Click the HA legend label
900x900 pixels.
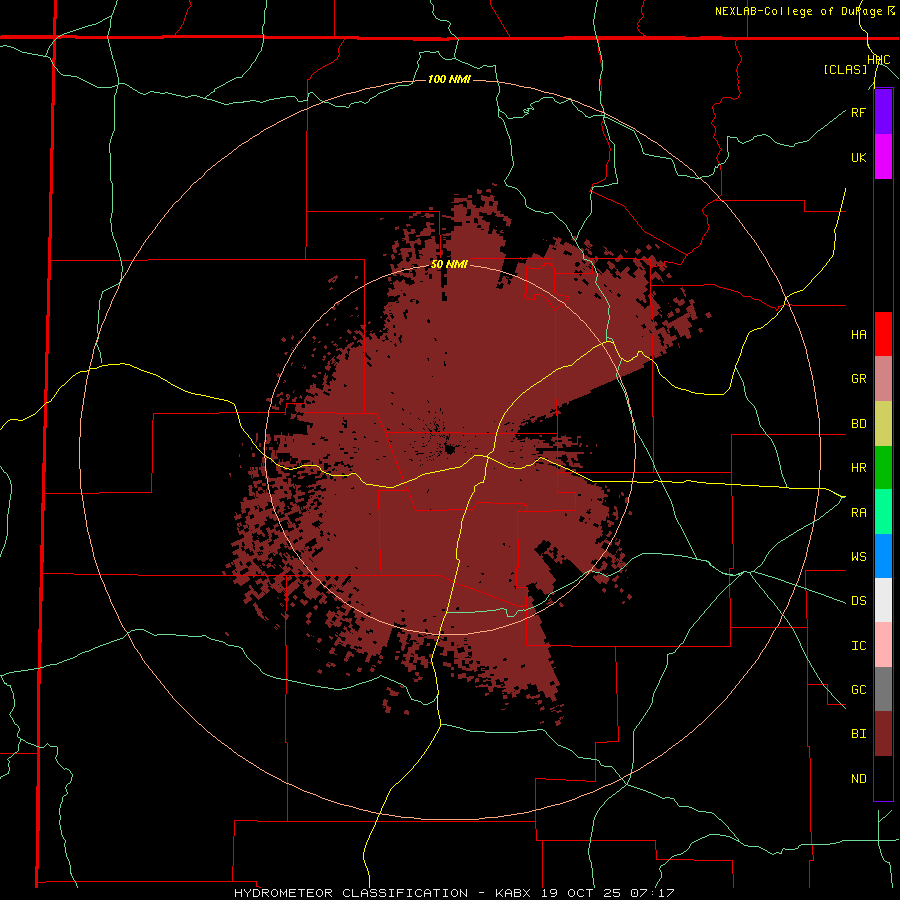[x=858, y=335]
